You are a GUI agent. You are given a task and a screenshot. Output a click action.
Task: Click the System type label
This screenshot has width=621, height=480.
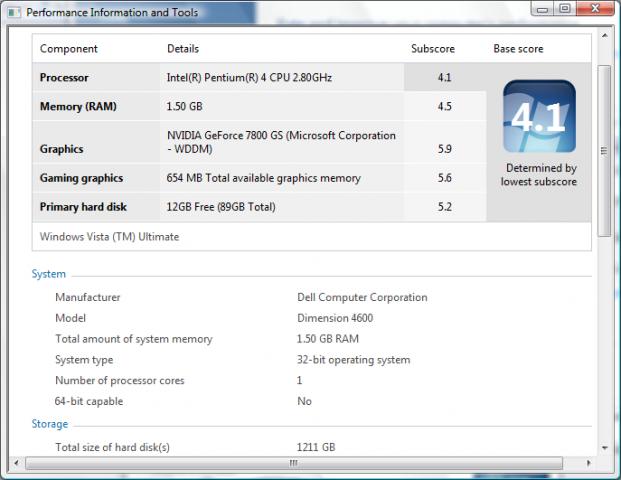84,360
